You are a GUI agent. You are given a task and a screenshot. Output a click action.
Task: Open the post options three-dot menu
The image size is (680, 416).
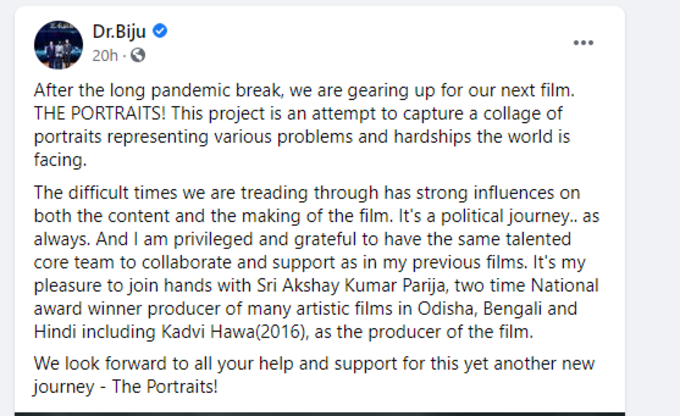[583, 43]
